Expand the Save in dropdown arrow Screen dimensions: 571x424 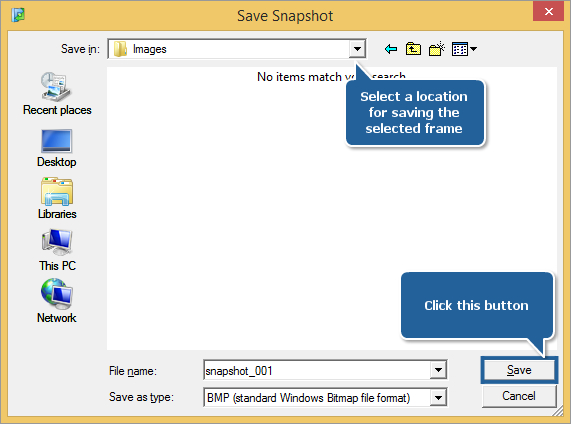[357, 49]
